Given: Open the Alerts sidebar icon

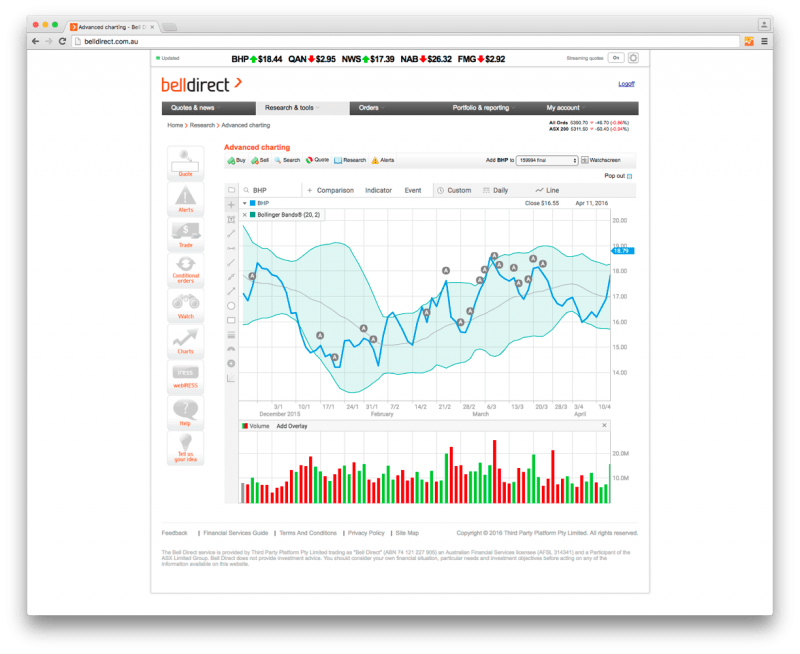Looking at the screenshot, I should click(185, 198).
